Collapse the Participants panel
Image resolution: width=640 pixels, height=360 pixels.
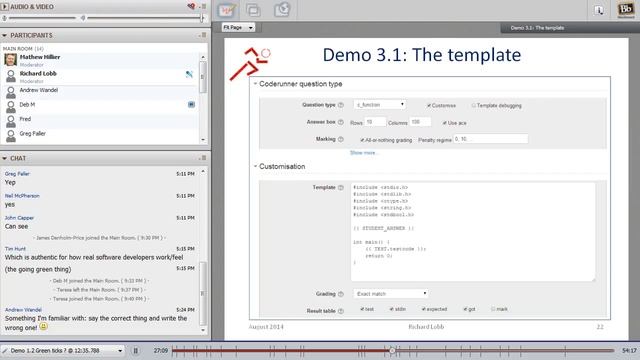coord(4,36)
